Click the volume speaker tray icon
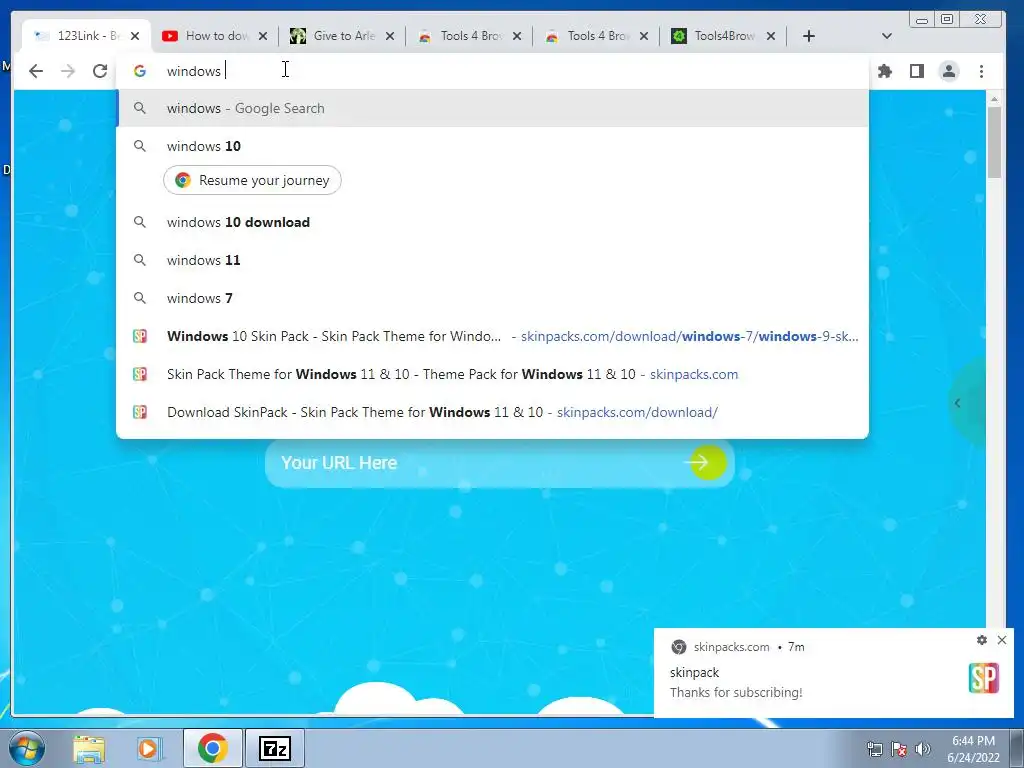This screenshot has height=768, width=1024. click(x=922, y=749)
